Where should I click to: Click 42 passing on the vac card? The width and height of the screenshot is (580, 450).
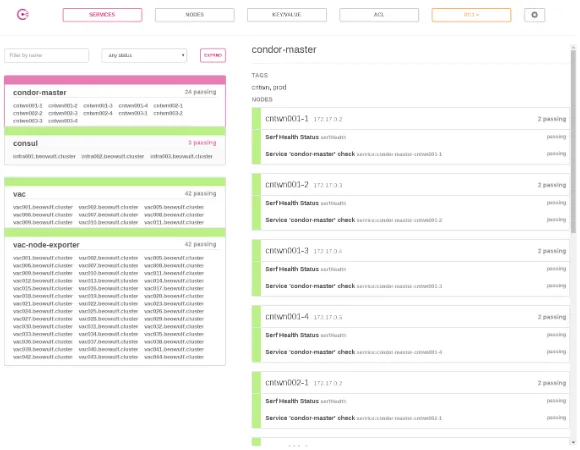[x=200, y=193]
